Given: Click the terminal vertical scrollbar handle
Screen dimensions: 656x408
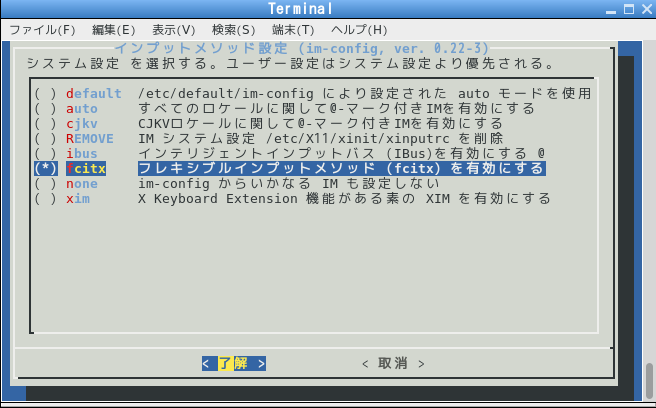Looking at the screenshot, I should 649,381.
